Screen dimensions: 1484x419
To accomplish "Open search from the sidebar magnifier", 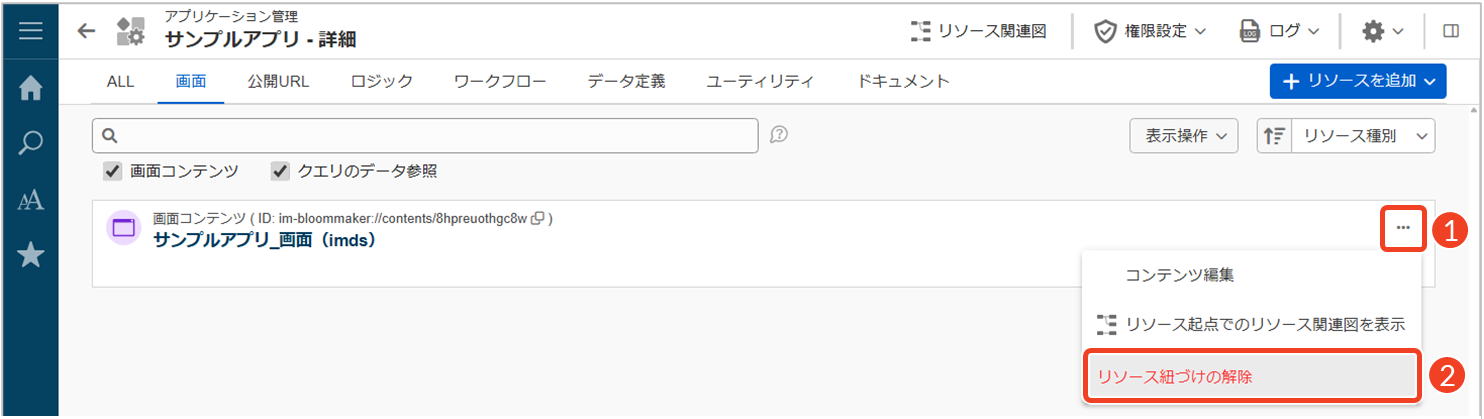I will [x=30, y=144].
